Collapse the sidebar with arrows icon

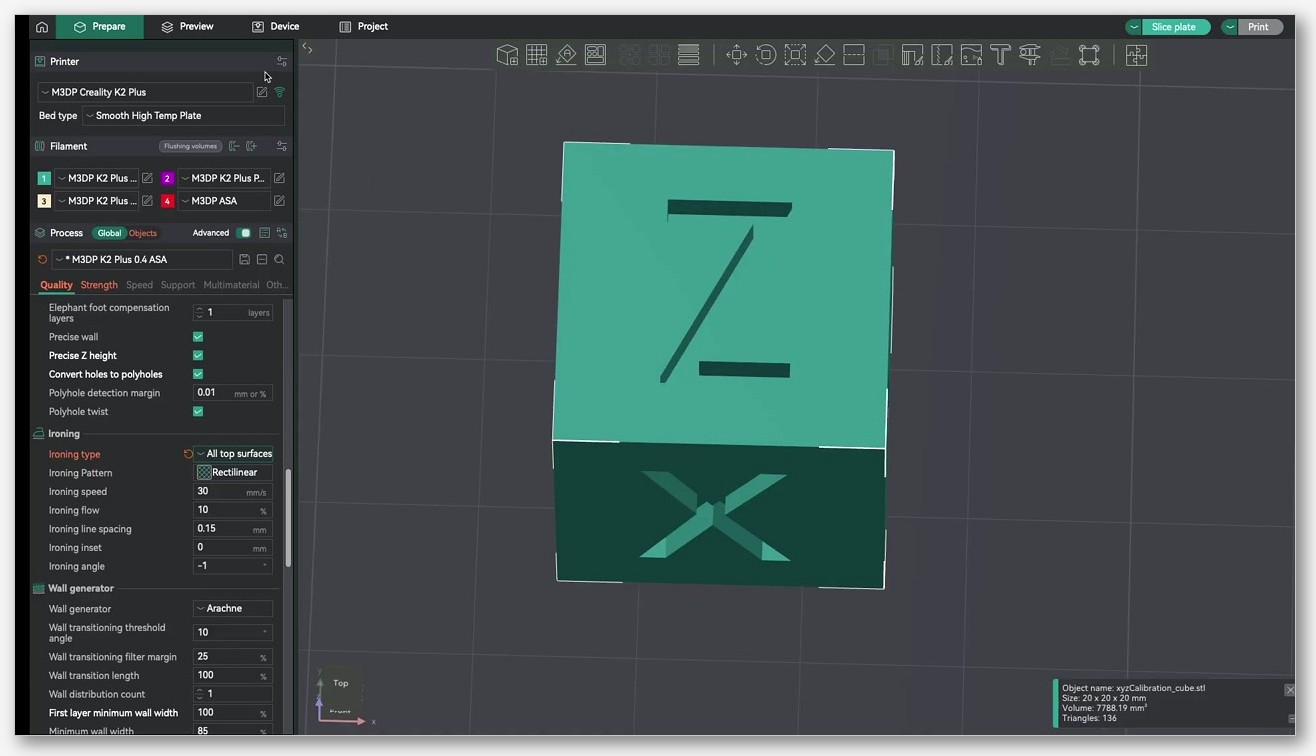coord(307,48)
